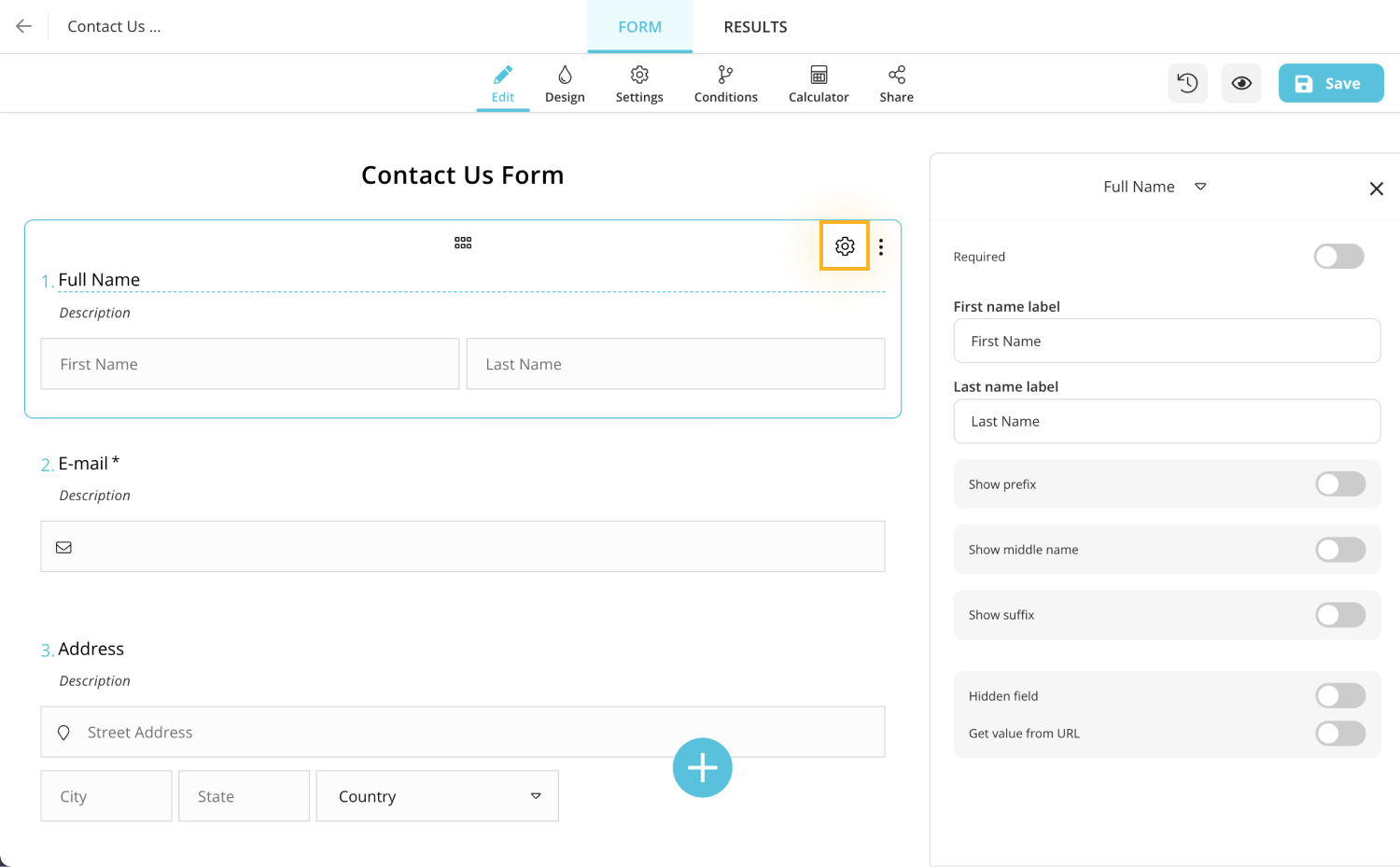Close the Full Name settings panel

1376,188
